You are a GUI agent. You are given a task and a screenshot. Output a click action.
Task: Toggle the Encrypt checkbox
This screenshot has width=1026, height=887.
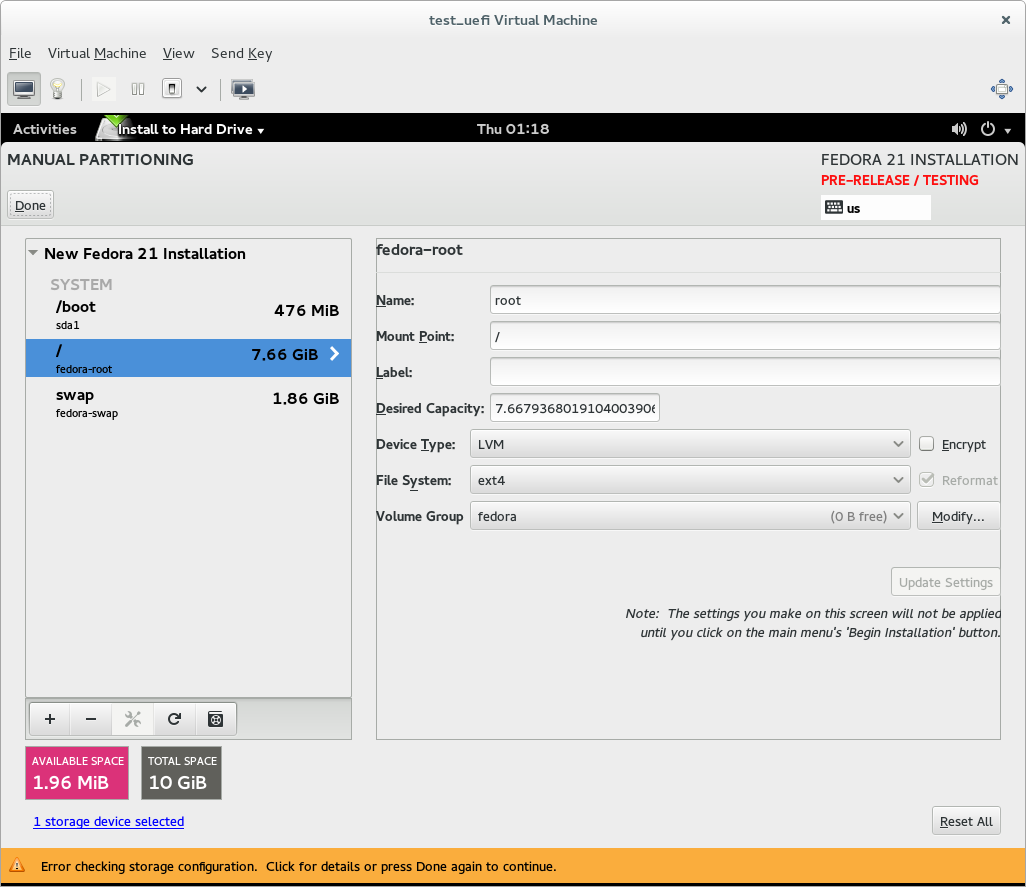927,444
